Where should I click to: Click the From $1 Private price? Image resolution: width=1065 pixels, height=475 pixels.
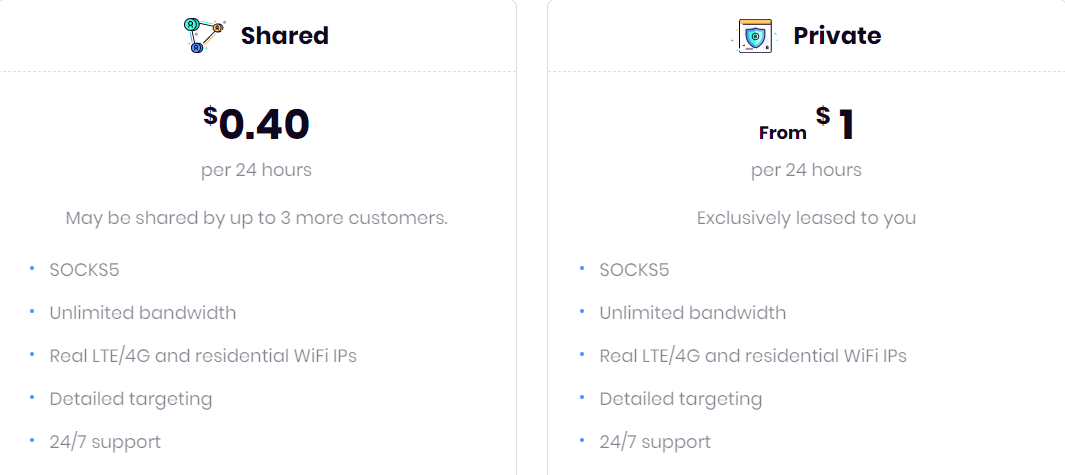tap(806, 125)
